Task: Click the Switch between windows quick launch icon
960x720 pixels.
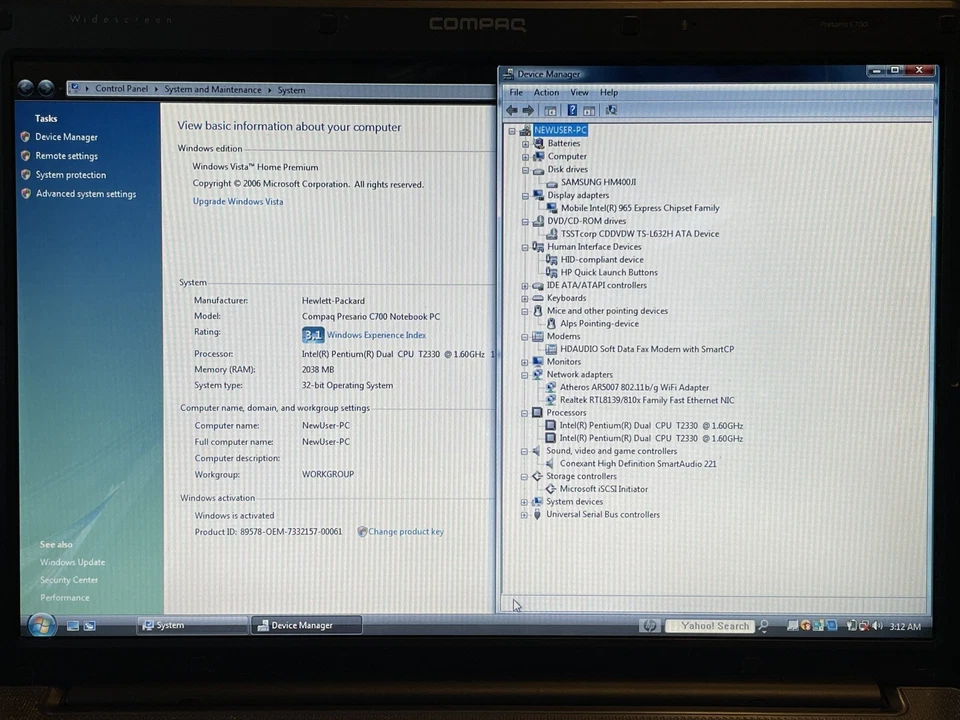Action: (89, 626)
